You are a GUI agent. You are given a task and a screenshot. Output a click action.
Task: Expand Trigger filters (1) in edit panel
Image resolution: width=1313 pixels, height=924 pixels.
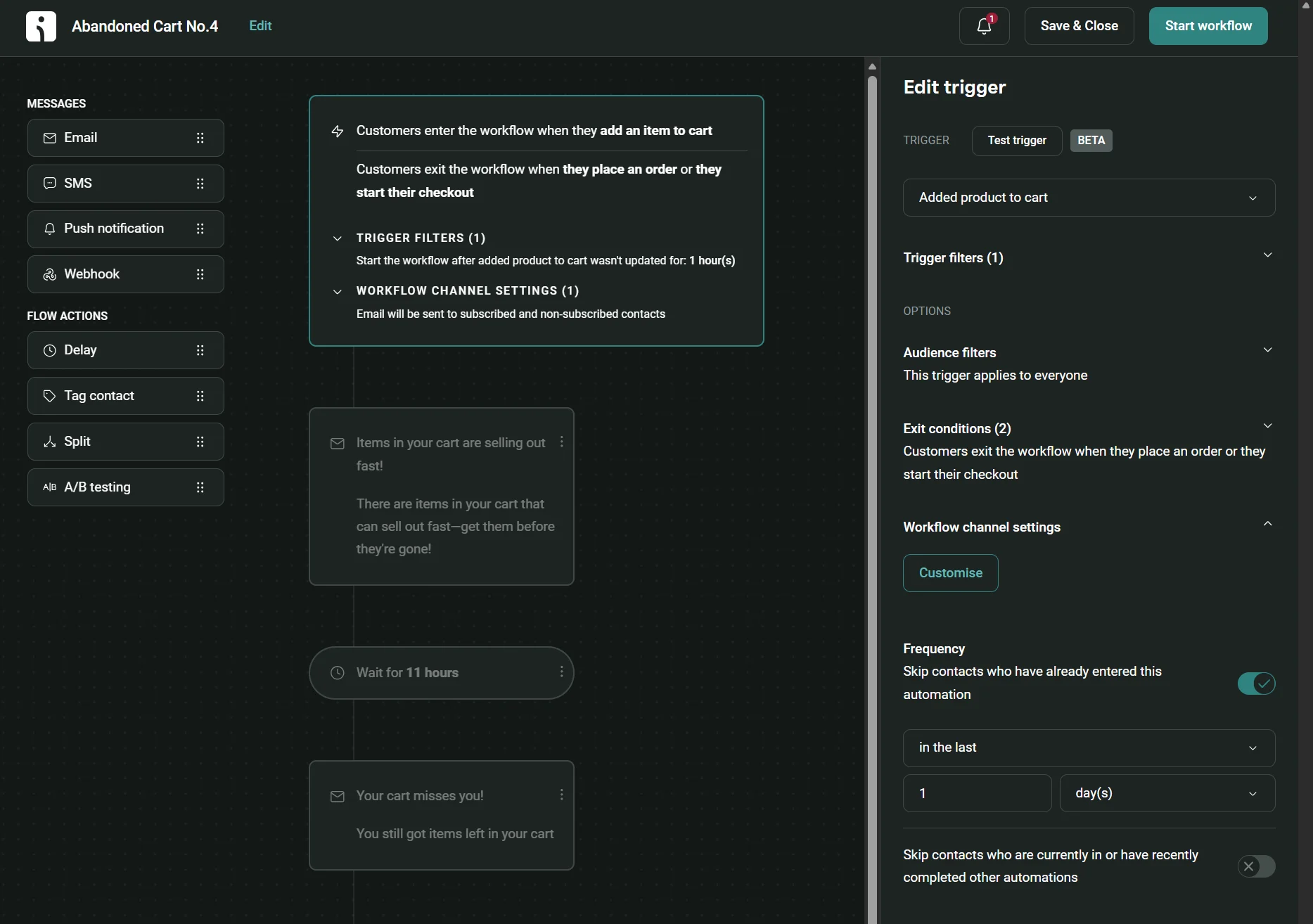[1267, 255]
